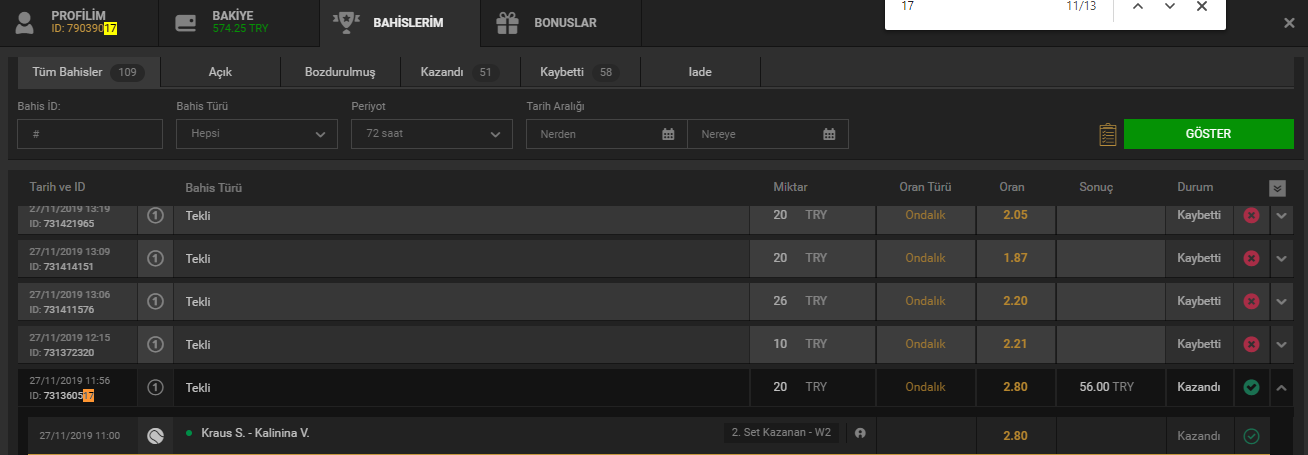The width and height of the screenshot is (1308, 455).
Task: Click the Bahis ID input field
Action: pyautogui.click(x=90, y=134)
